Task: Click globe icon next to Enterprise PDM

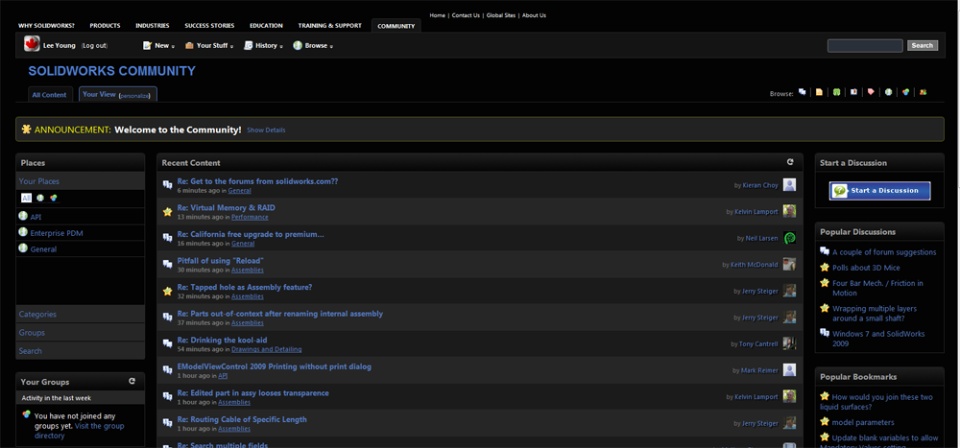Action: coord(23,232)
